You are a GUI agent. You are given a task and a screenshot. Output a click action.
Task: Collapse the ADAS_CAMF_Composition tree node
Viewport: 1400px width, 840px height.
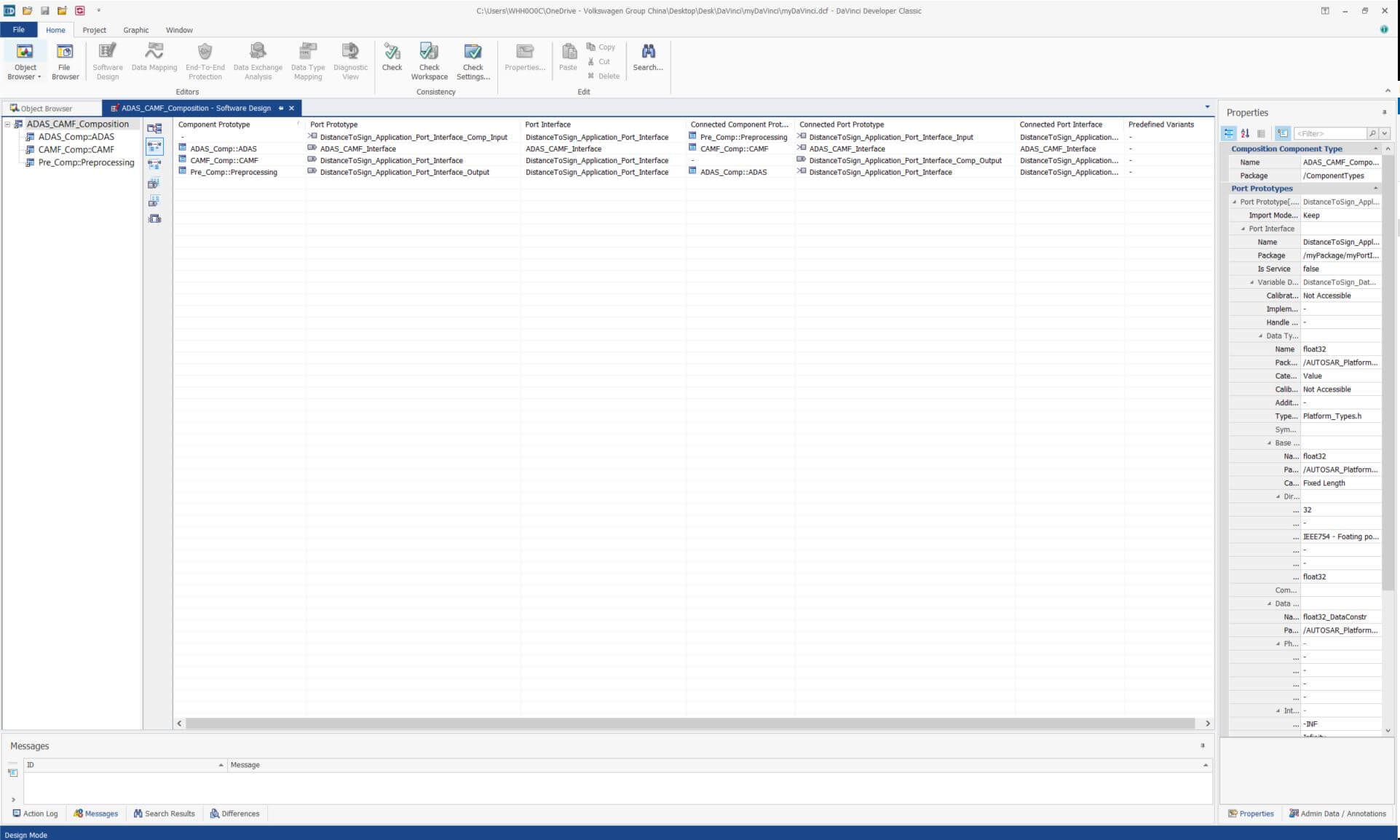(x=8, y=124)
